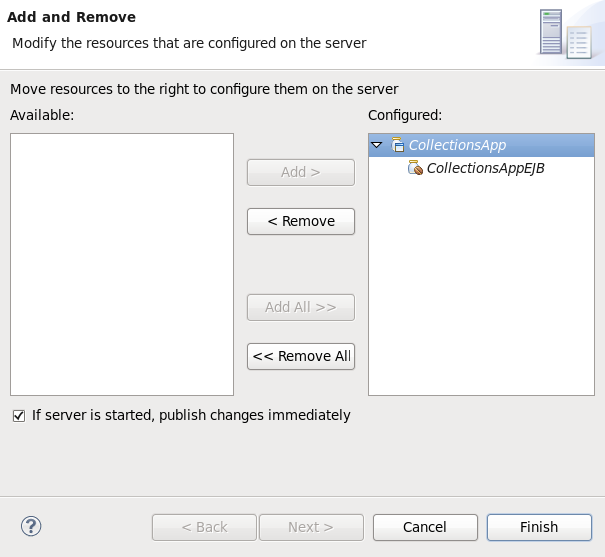Click the disabled Add All button
This screenshot has height=557, width=605.
[301, 307]
